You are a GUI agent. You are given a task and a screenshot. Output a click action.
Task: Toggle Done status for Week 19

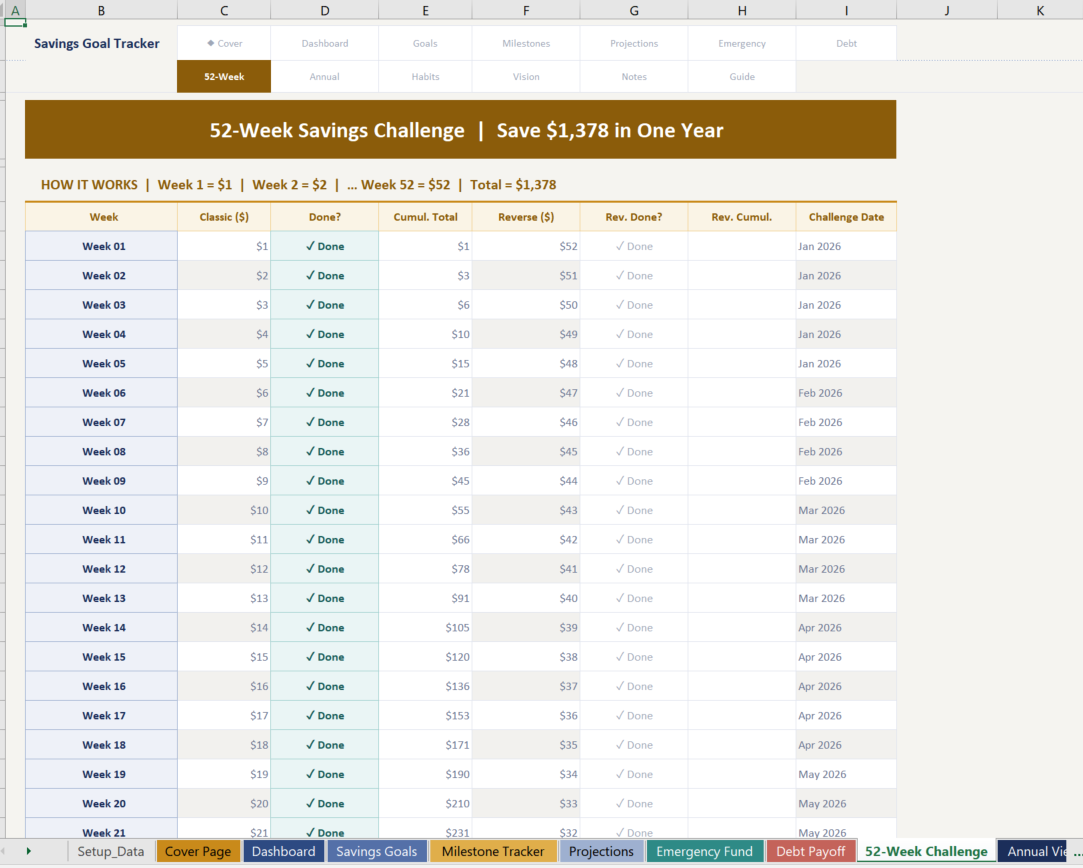325,774
